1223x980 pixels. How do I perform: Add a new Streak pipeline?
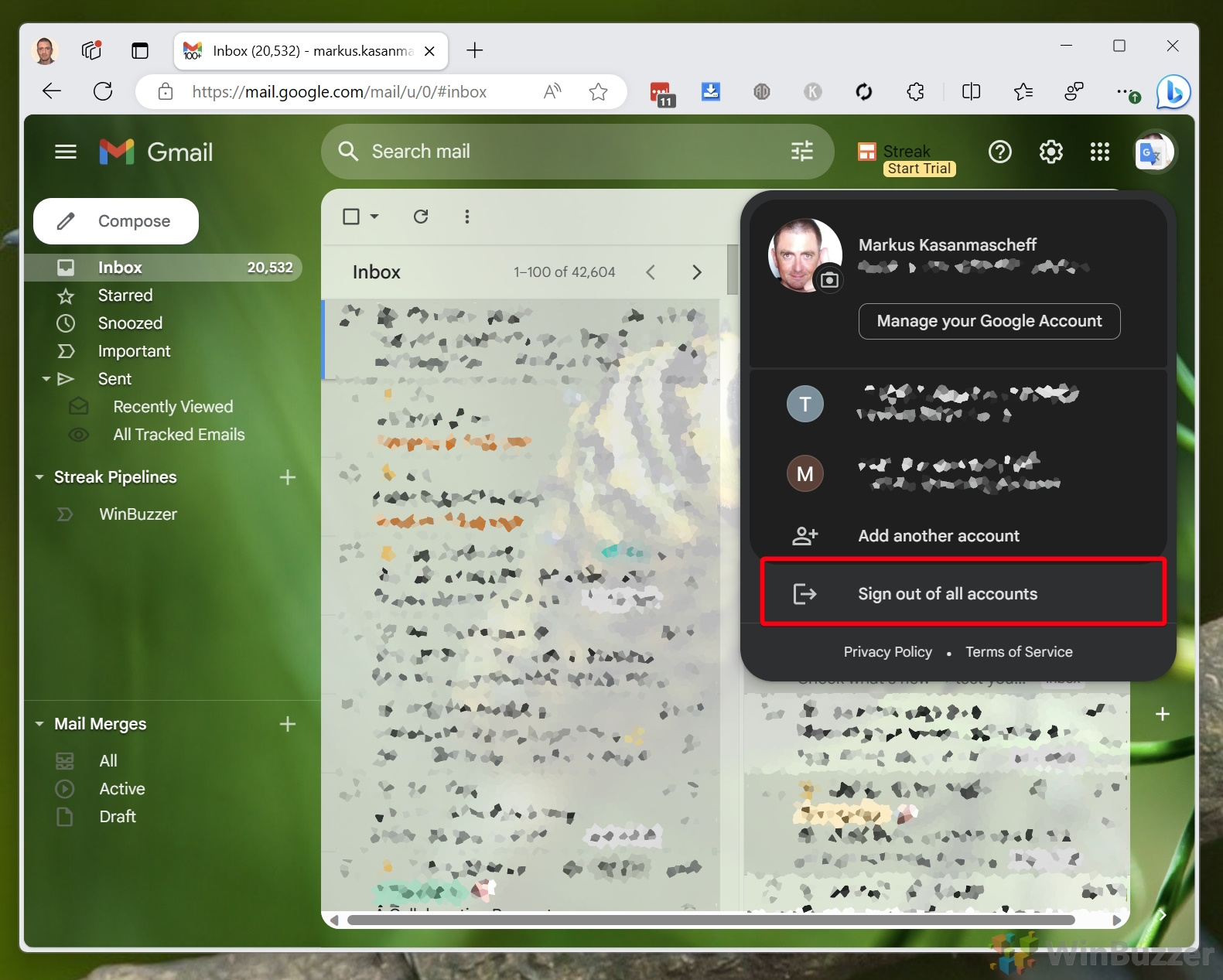point(288,477)
